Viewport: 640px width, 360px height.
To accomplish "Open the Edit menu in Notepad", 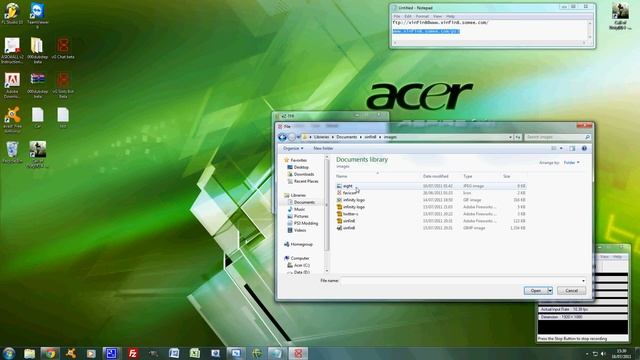I will 408,16.
